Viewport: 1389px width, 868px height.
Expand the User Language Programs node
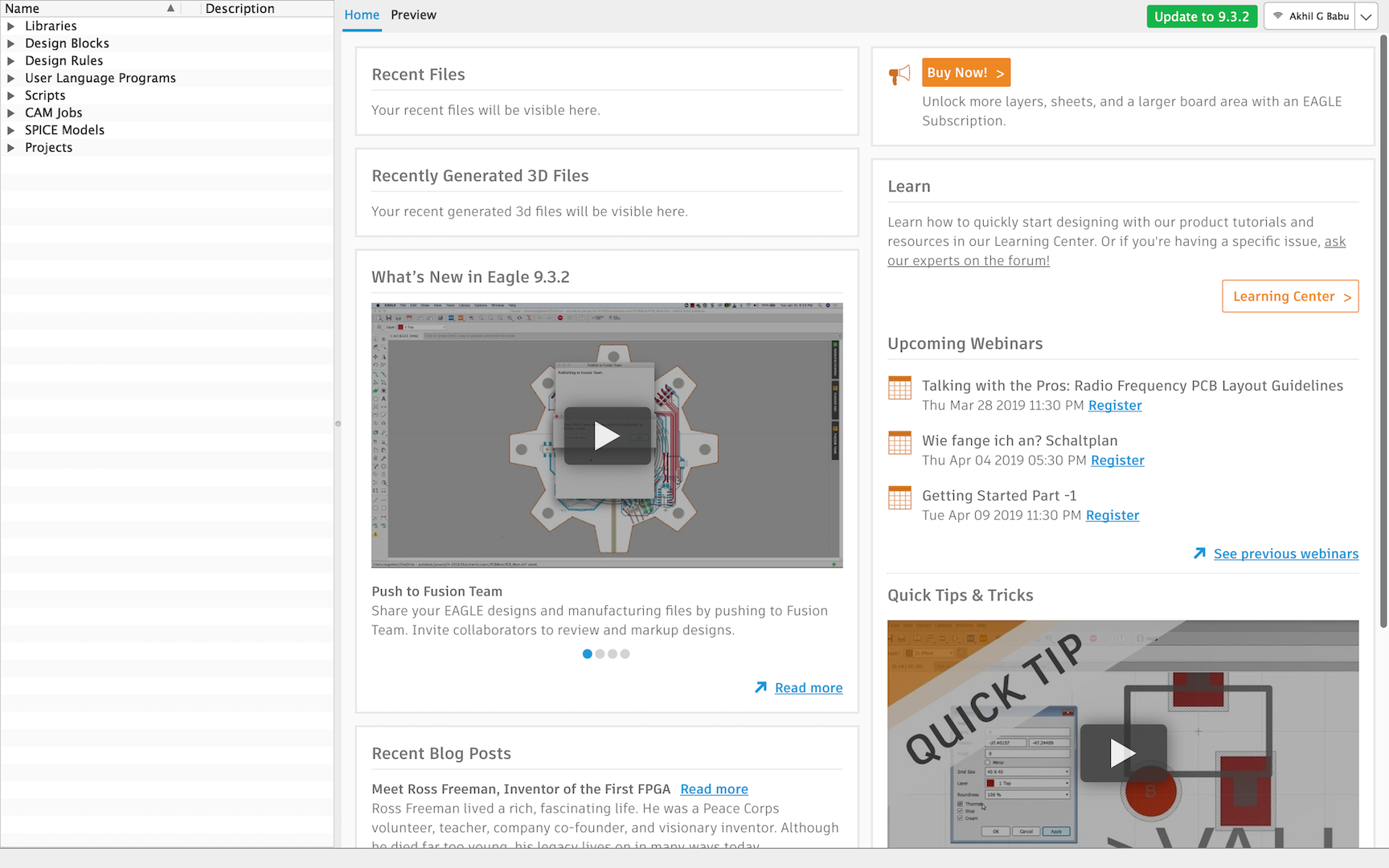(x=10, y=78)
